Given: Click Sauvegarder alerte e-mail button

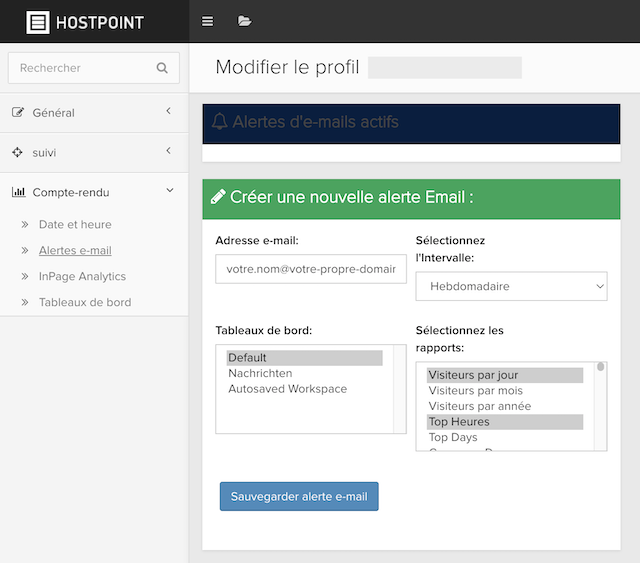Looking at the screenshot, I should (299, 496).
